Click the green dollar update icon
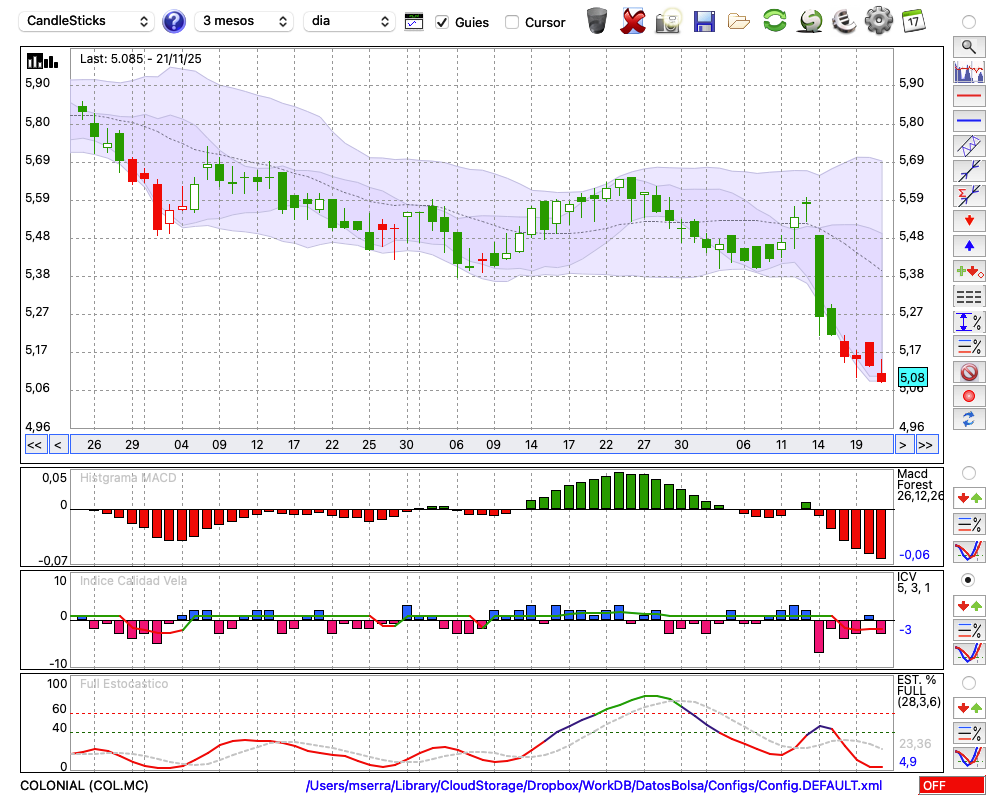 tap(810, 21)
